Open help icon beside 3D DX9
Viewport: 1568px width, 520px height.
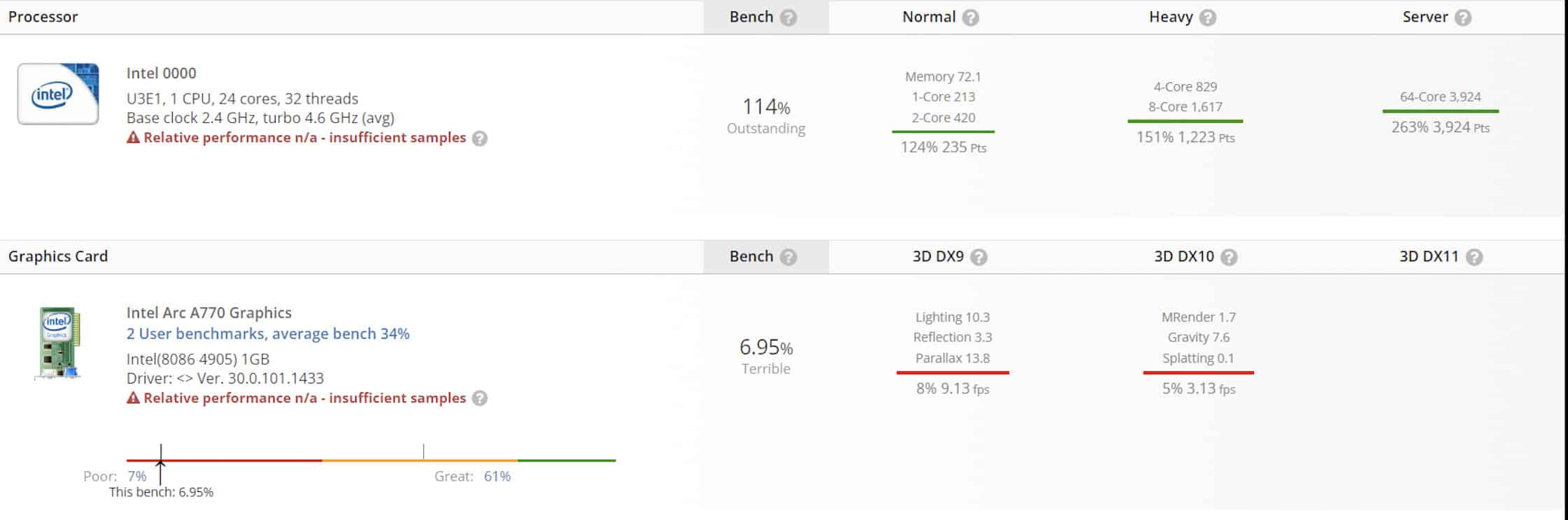[x=978, y=257]
